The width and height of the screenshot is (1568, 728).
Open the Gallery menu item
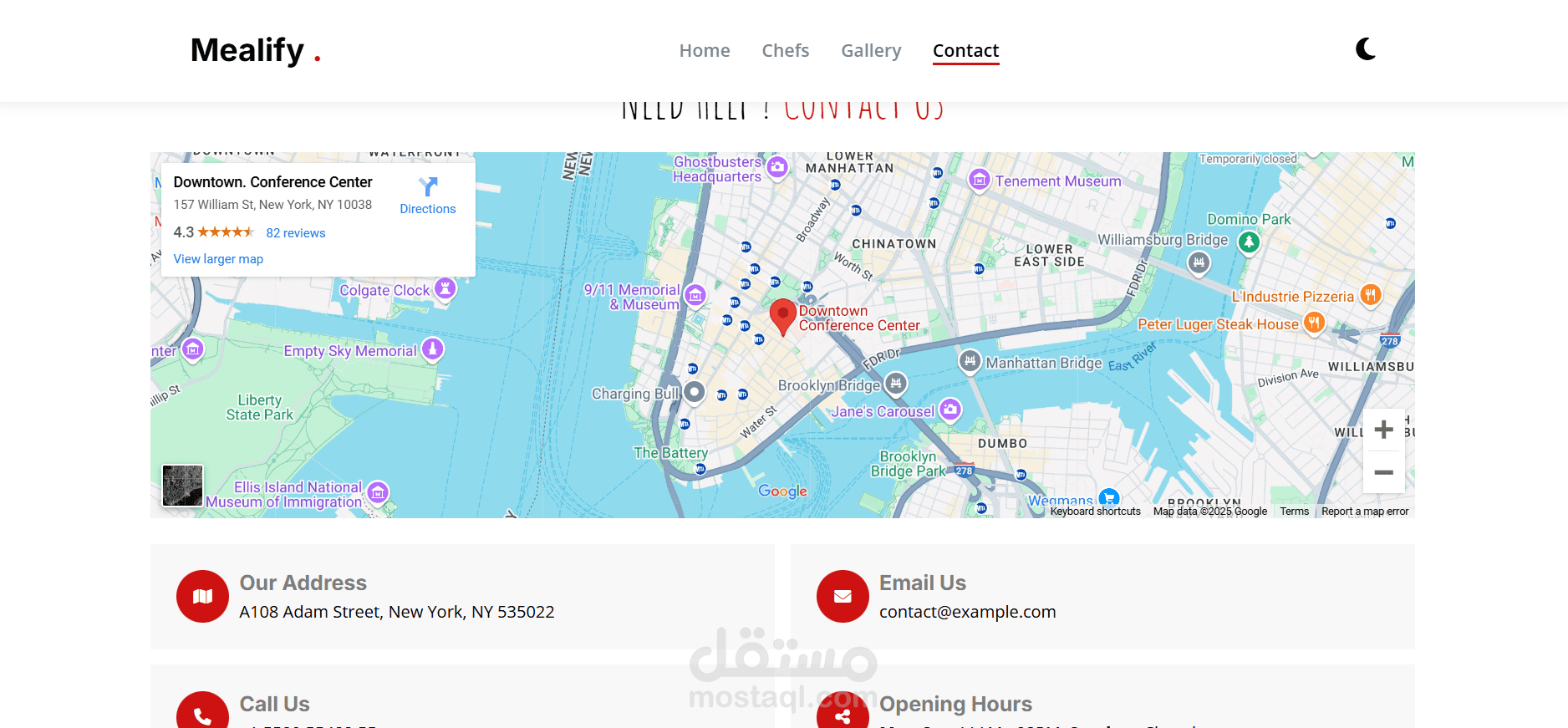click(871, 50)
